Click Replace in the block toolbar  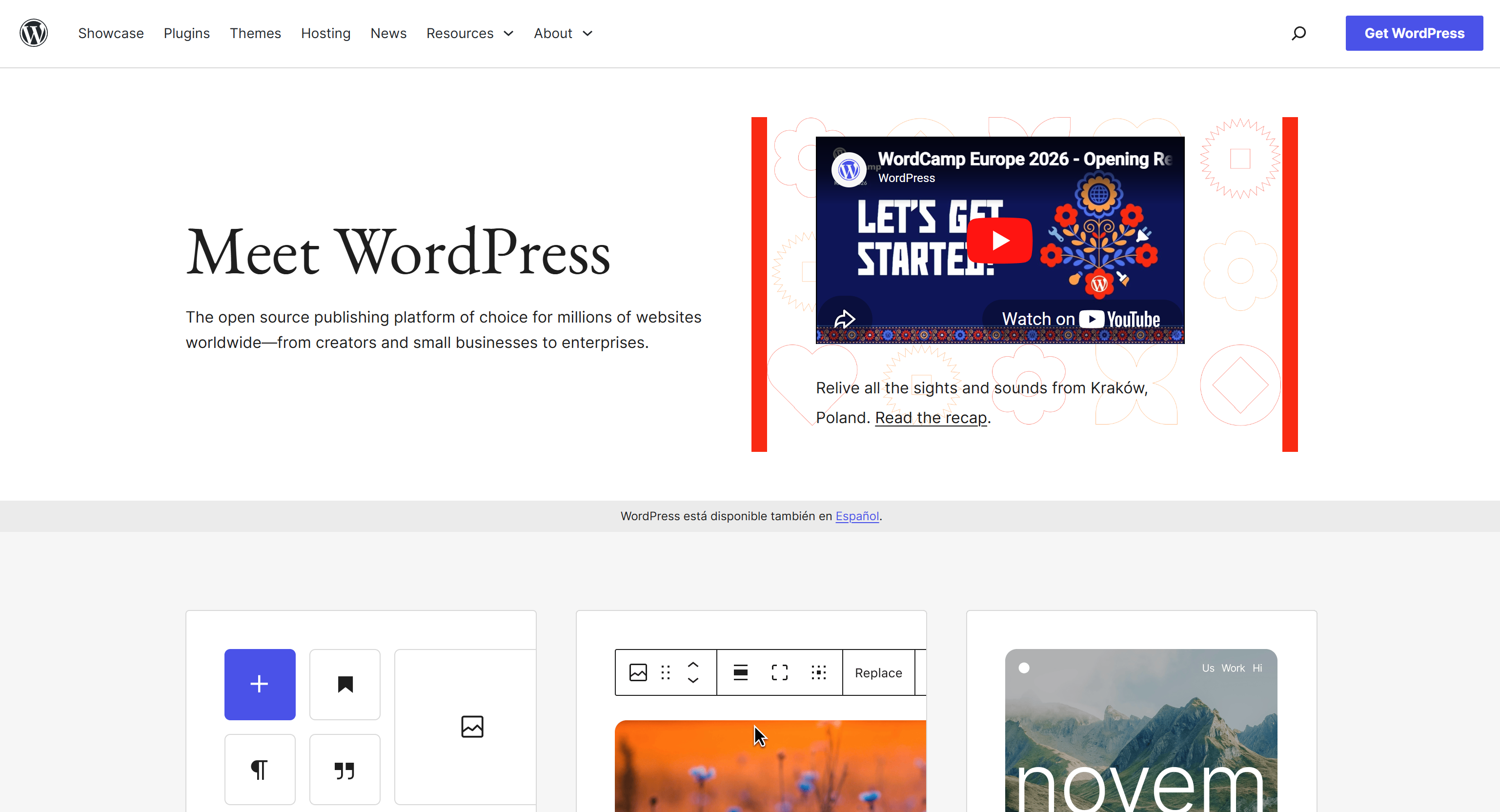click(x=878, y=672)
